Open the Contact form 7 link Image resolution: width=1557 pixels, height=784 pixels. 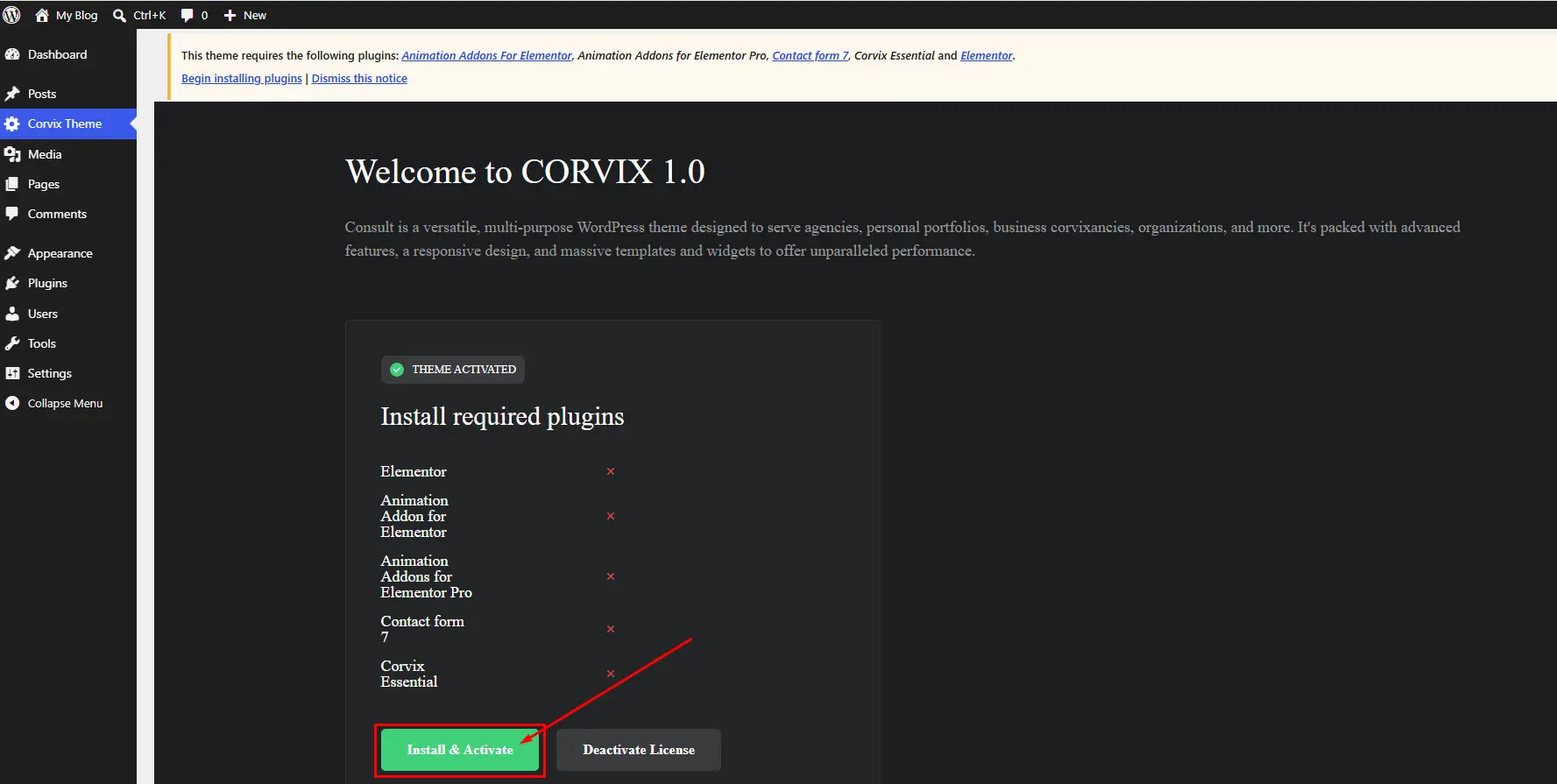coord(810,55)
